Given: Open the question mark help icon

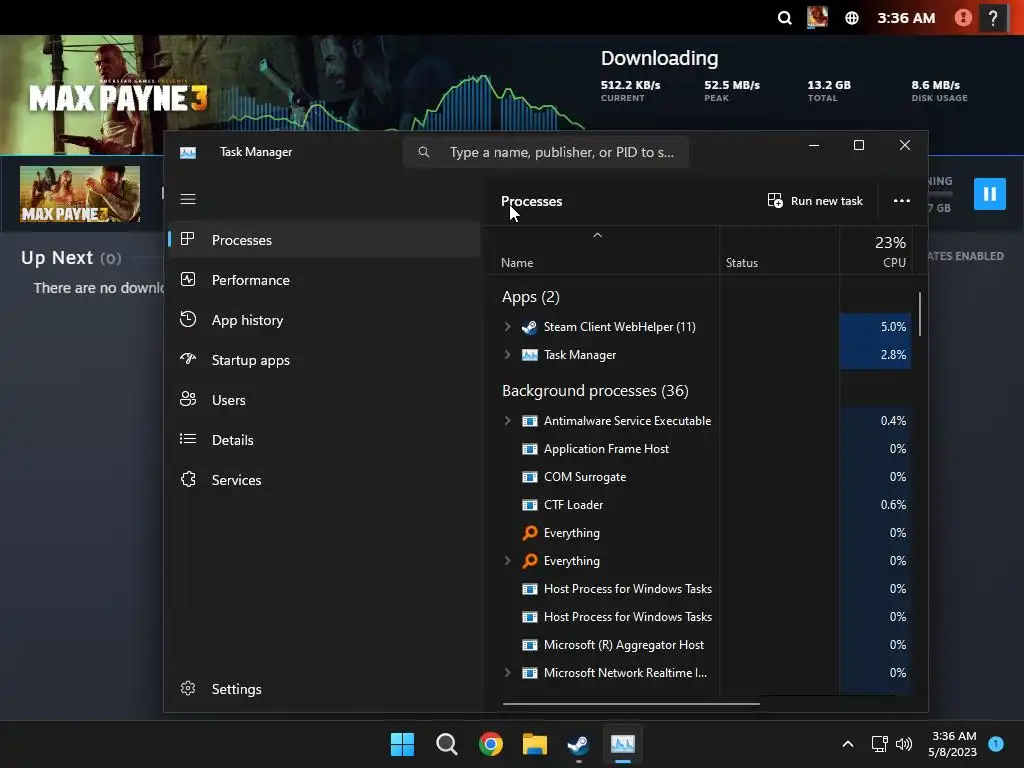Looking at the screenshot, I should click(993, 18).
